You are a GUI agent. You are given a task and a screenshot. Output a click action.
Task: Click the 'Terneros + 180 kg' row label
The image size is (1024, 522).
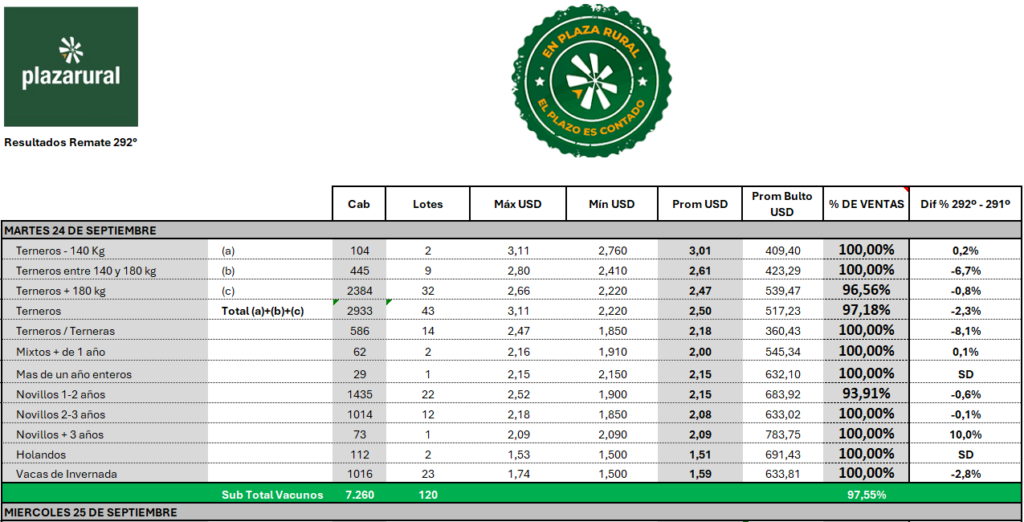(x=59, y=291)
